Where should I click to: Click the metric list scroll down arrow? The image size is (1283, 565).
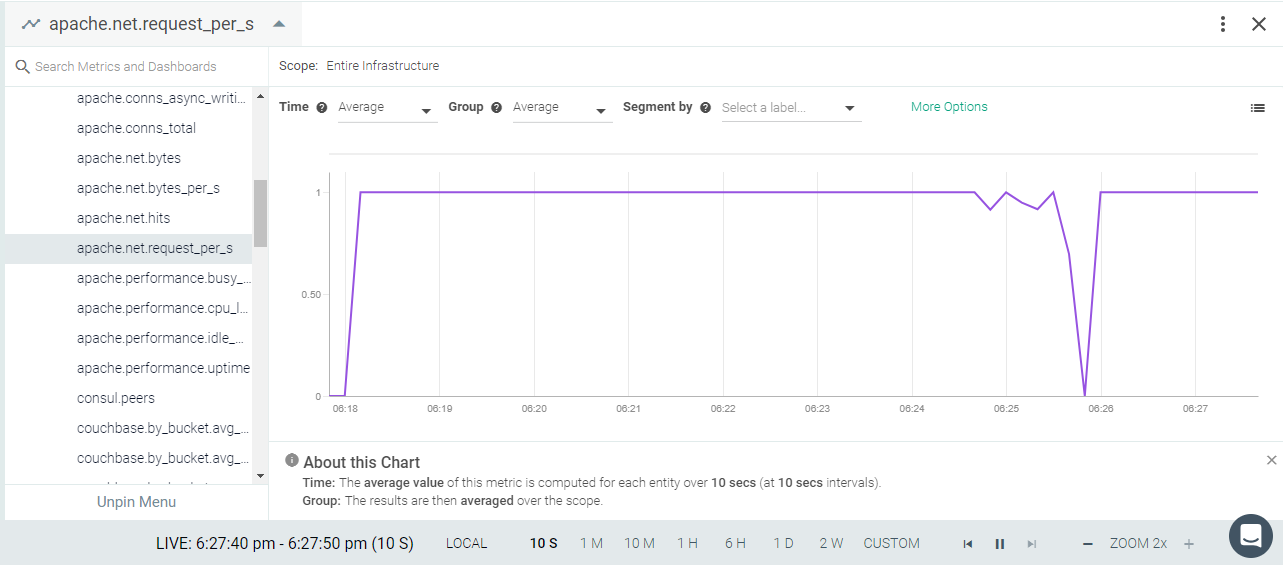pos(260,476)
